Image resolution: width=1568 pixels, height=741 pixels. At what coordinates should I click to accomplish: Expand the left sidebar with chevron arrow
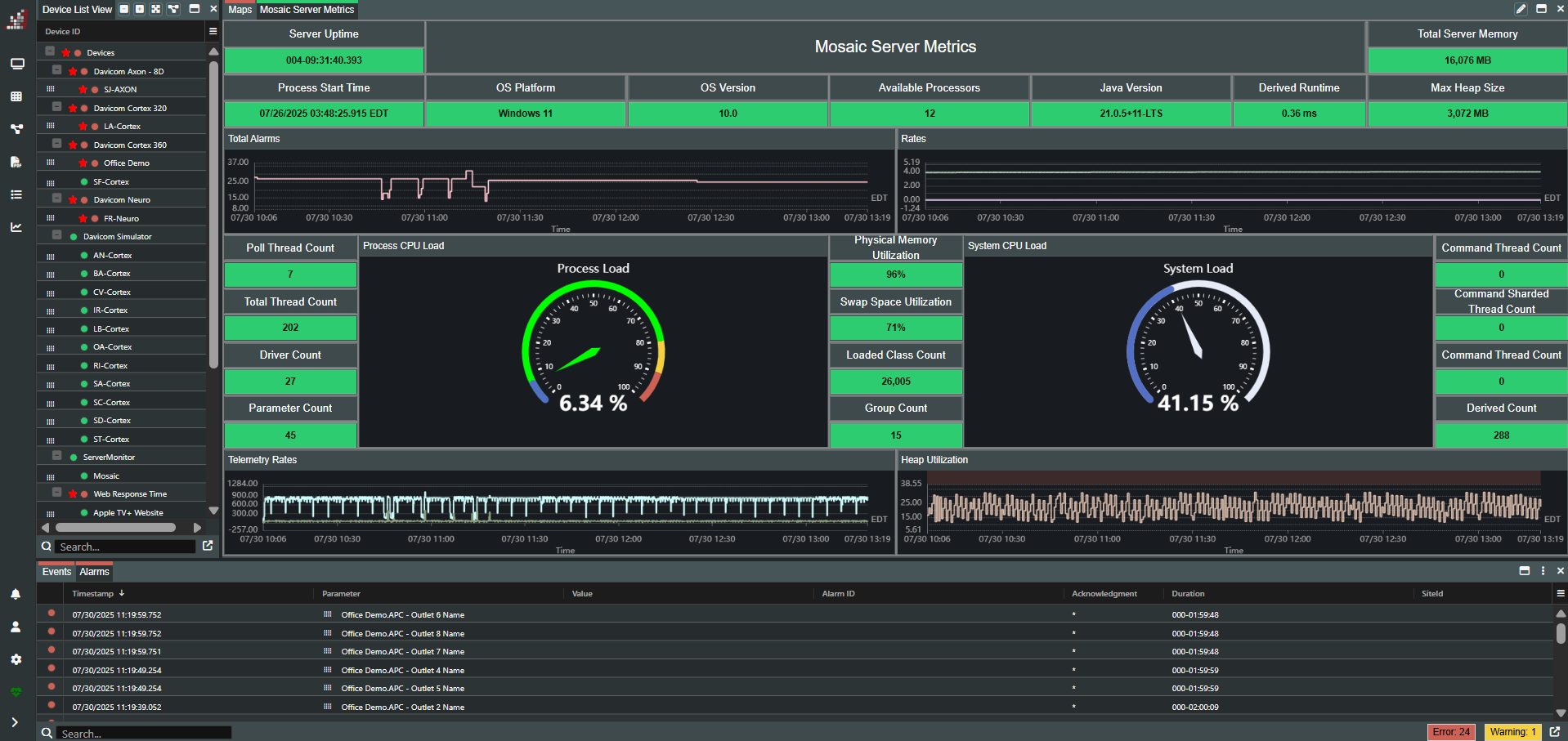coord(16,722)
